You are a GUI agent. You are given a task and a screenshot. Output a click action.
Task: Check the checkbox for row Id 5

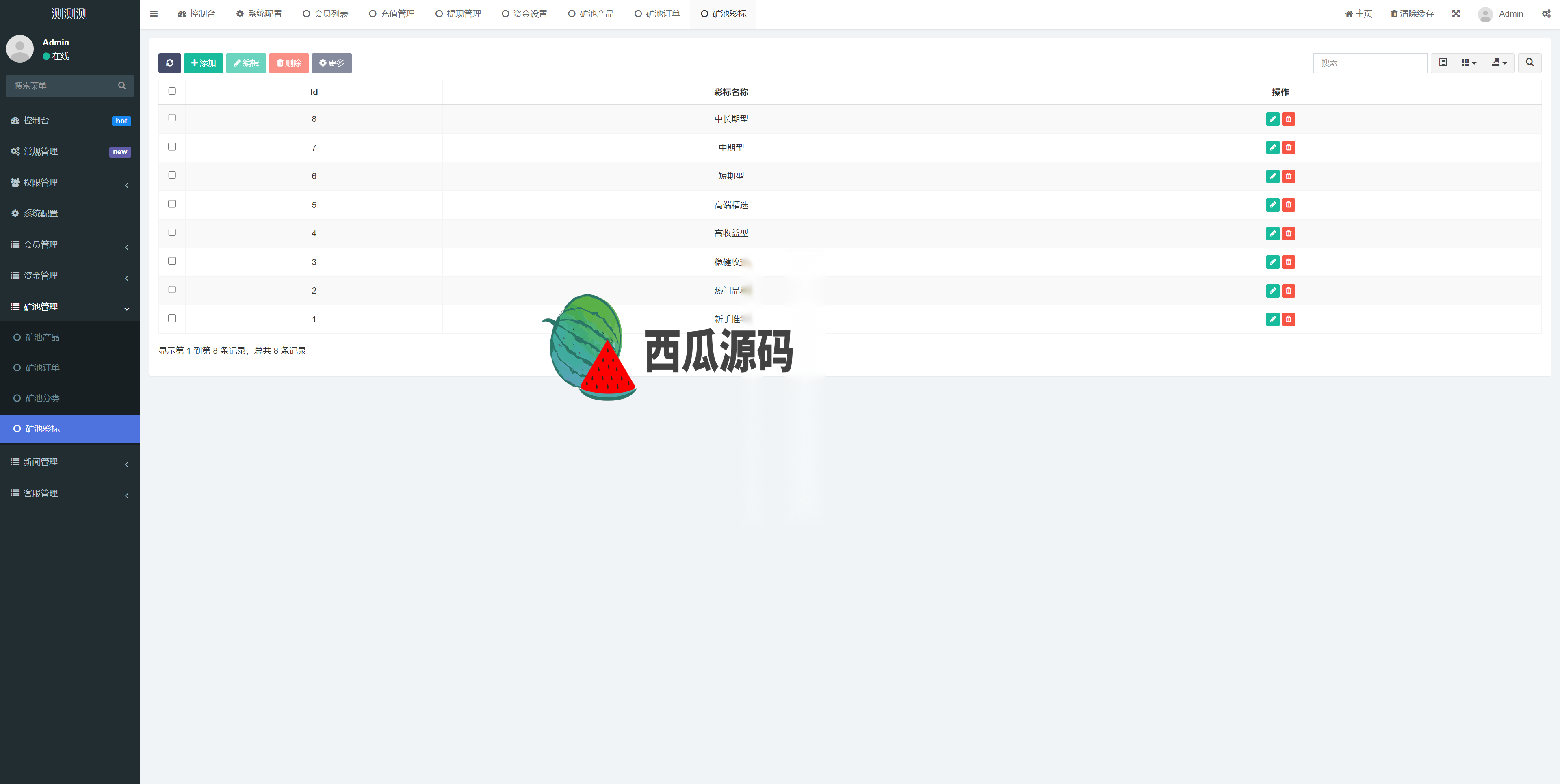(172, 204)
